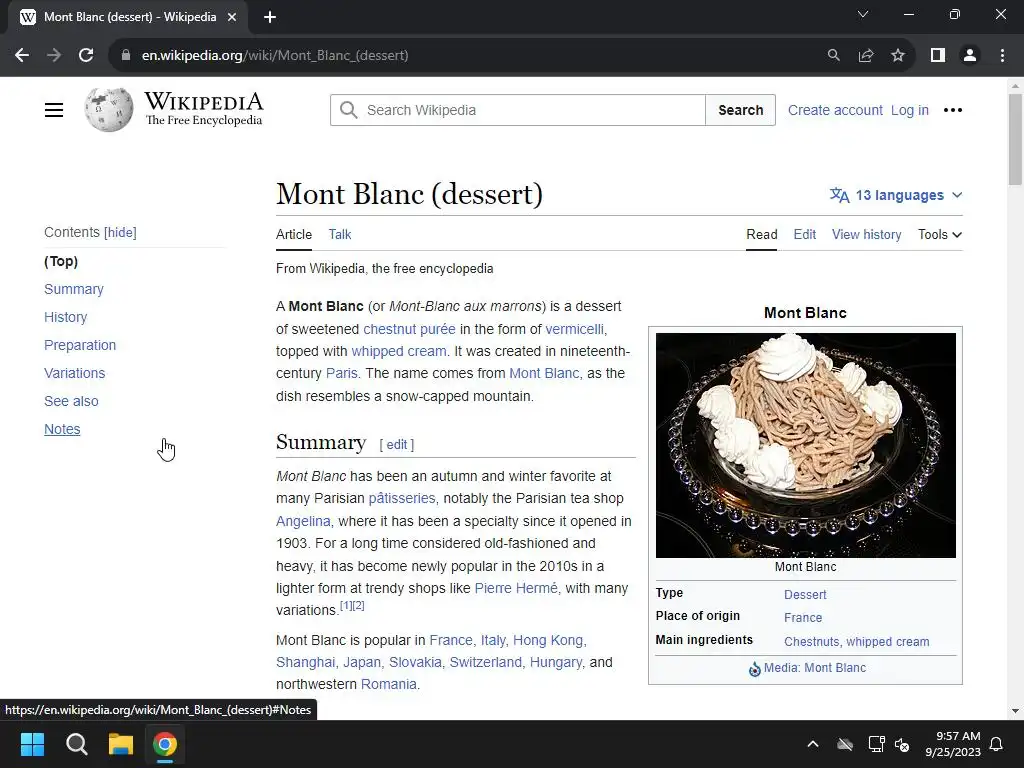Expand the 13 languages dropdown
This screenshot has width=1024, height=768.
pyautogui.click(x=896, y=195)
